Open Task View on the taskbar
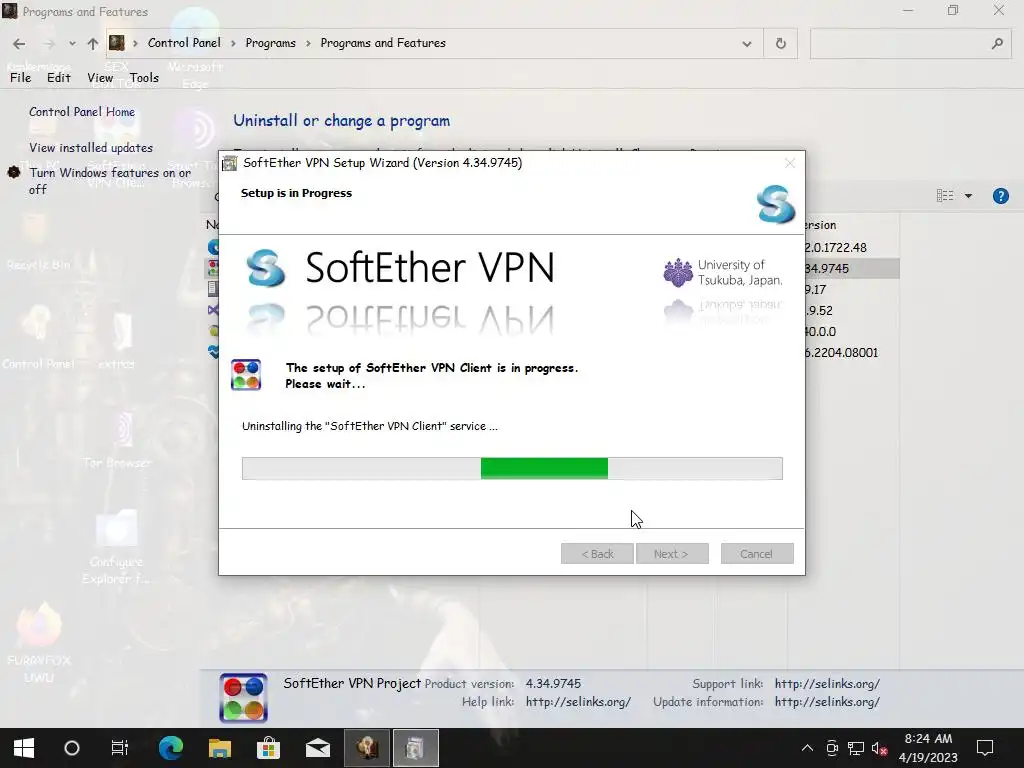1024x768 pixels. 120,748
